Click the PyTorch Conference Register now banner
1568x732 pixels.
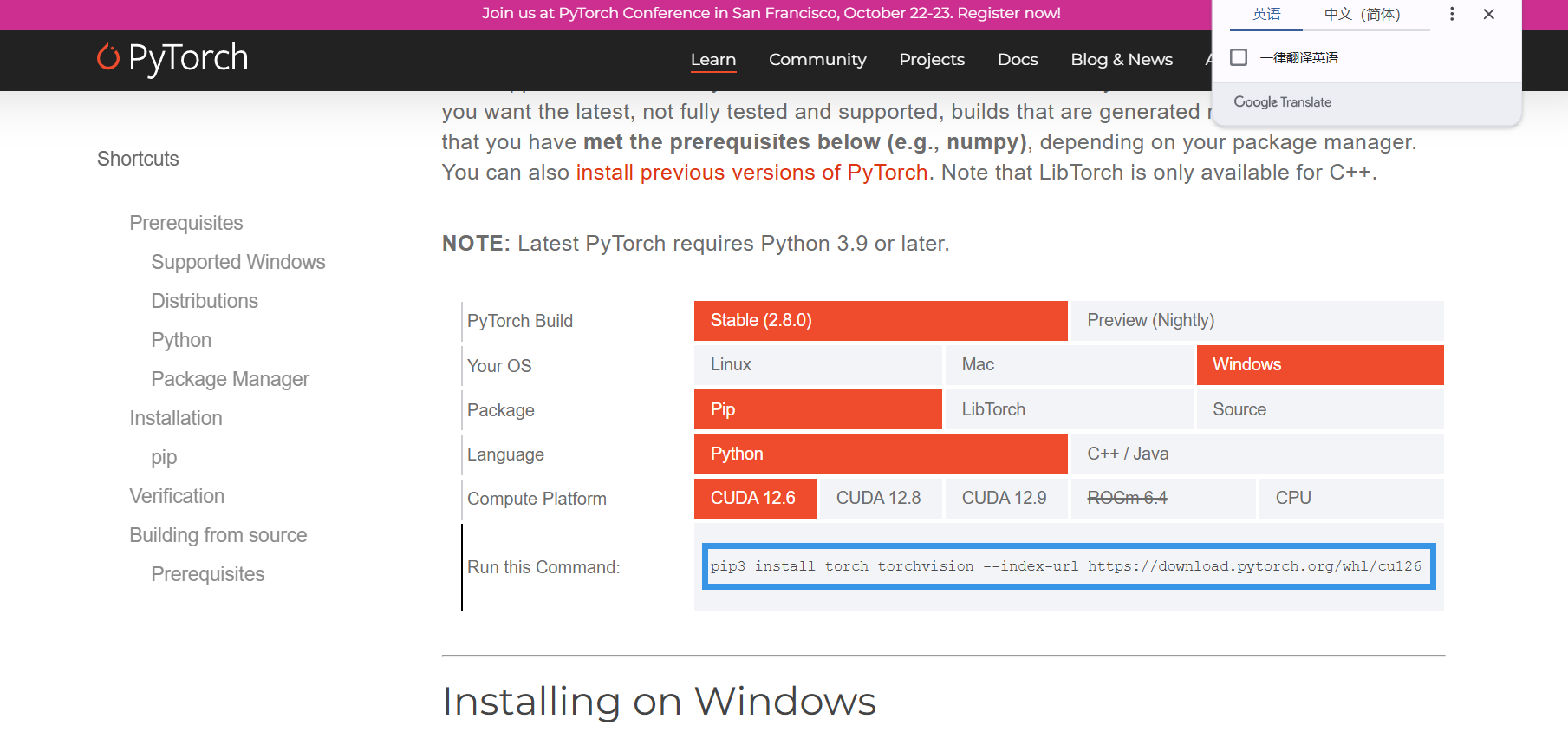pos(771,14)
